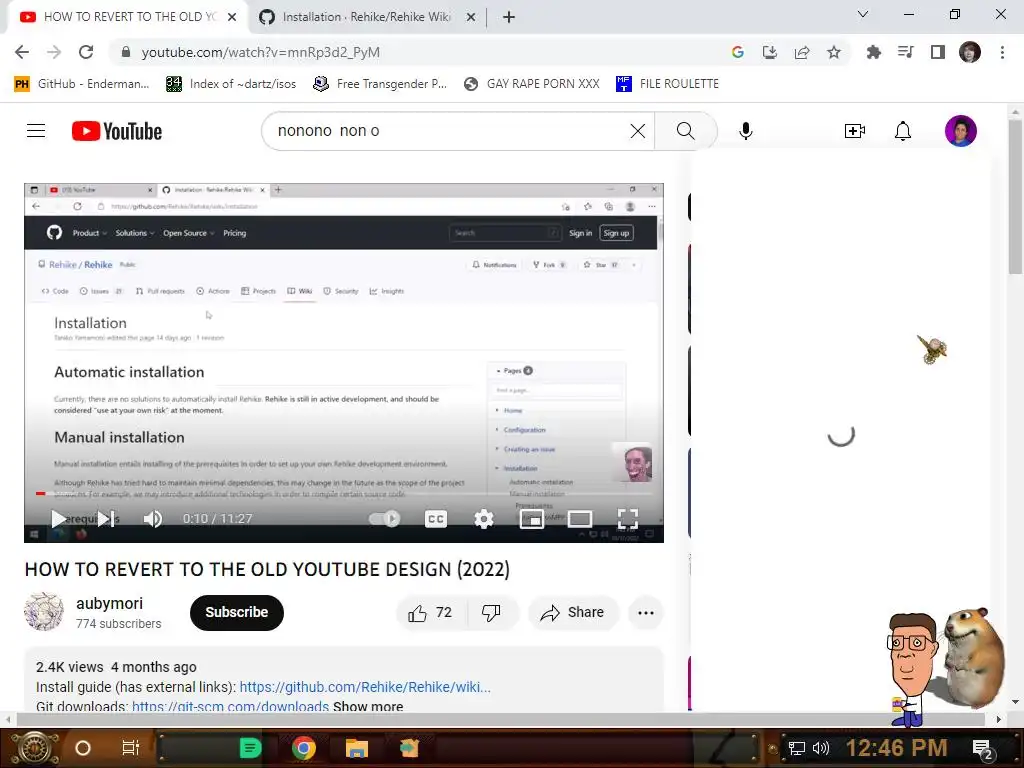The height and width of the screenshot is (768, 1024).
Task: Open green notes app on taskbar
Action: point(250,748)
